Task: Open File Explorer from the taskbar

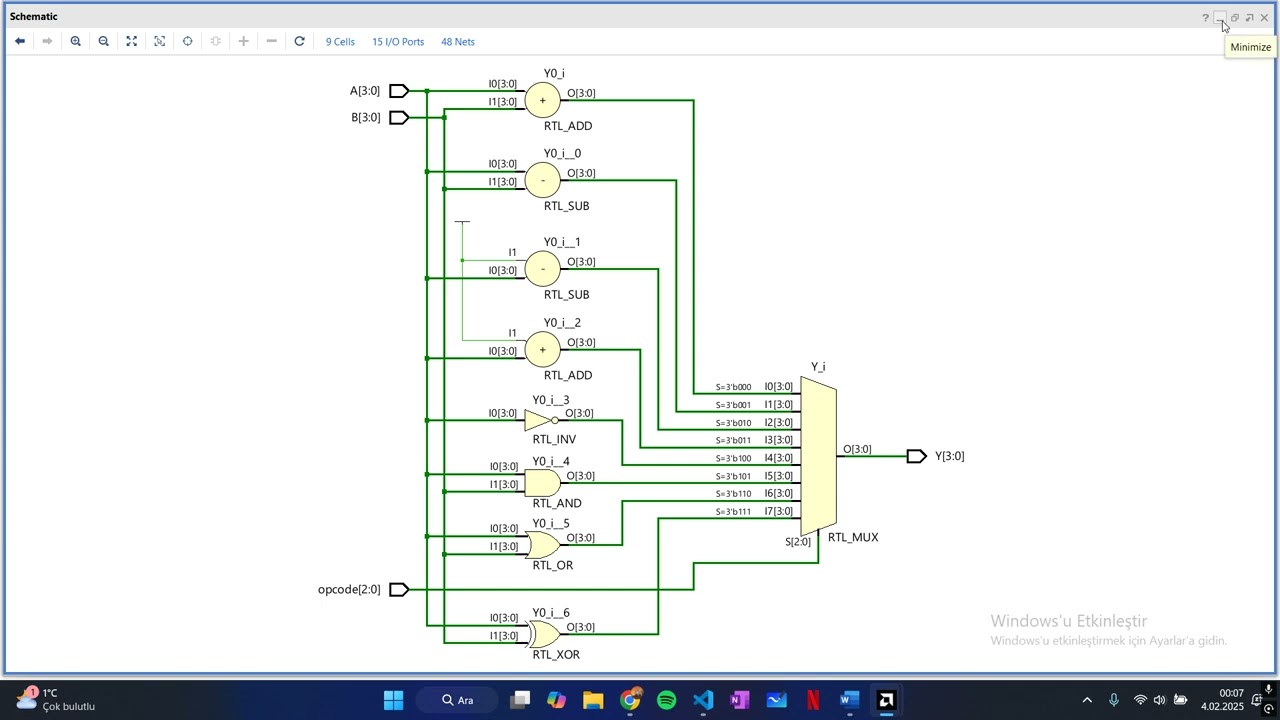Action: click(x=593, y=700)
